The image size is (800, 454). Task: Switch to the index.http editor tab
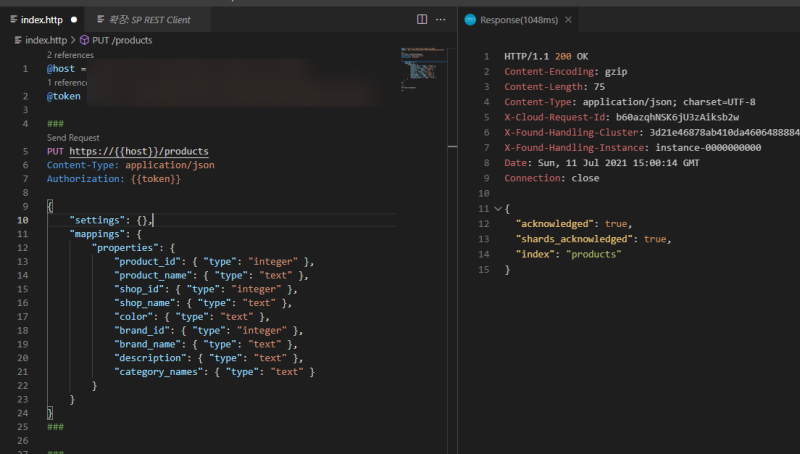43,19
